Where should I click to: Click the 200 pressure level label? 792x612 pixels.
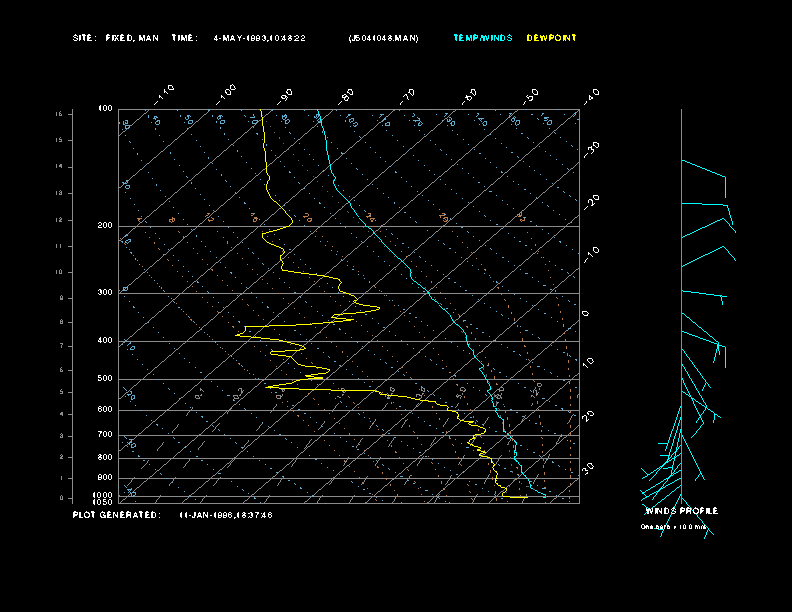pyautogui.click(x=105, y=226)
